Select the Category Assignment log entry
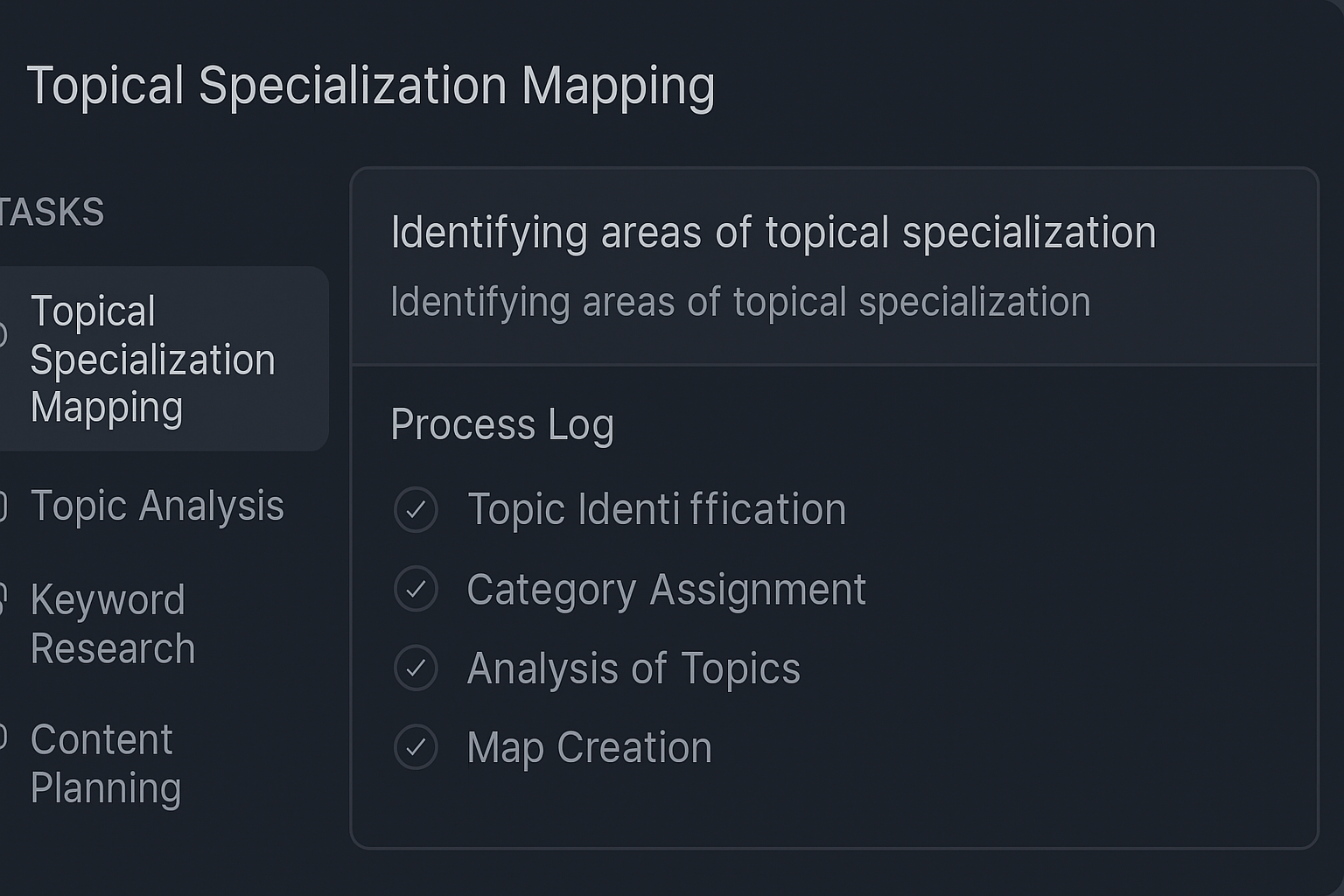Image resolution: width=1344 pixels, height=896 pixels. point(666,590)
